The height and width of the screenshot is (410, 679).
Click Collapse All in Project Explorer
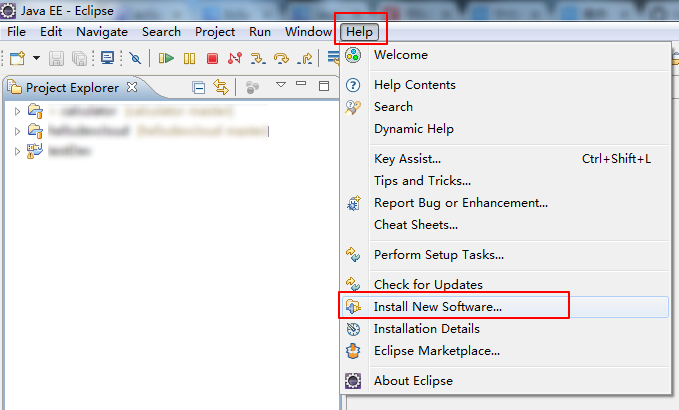[198, 88]
